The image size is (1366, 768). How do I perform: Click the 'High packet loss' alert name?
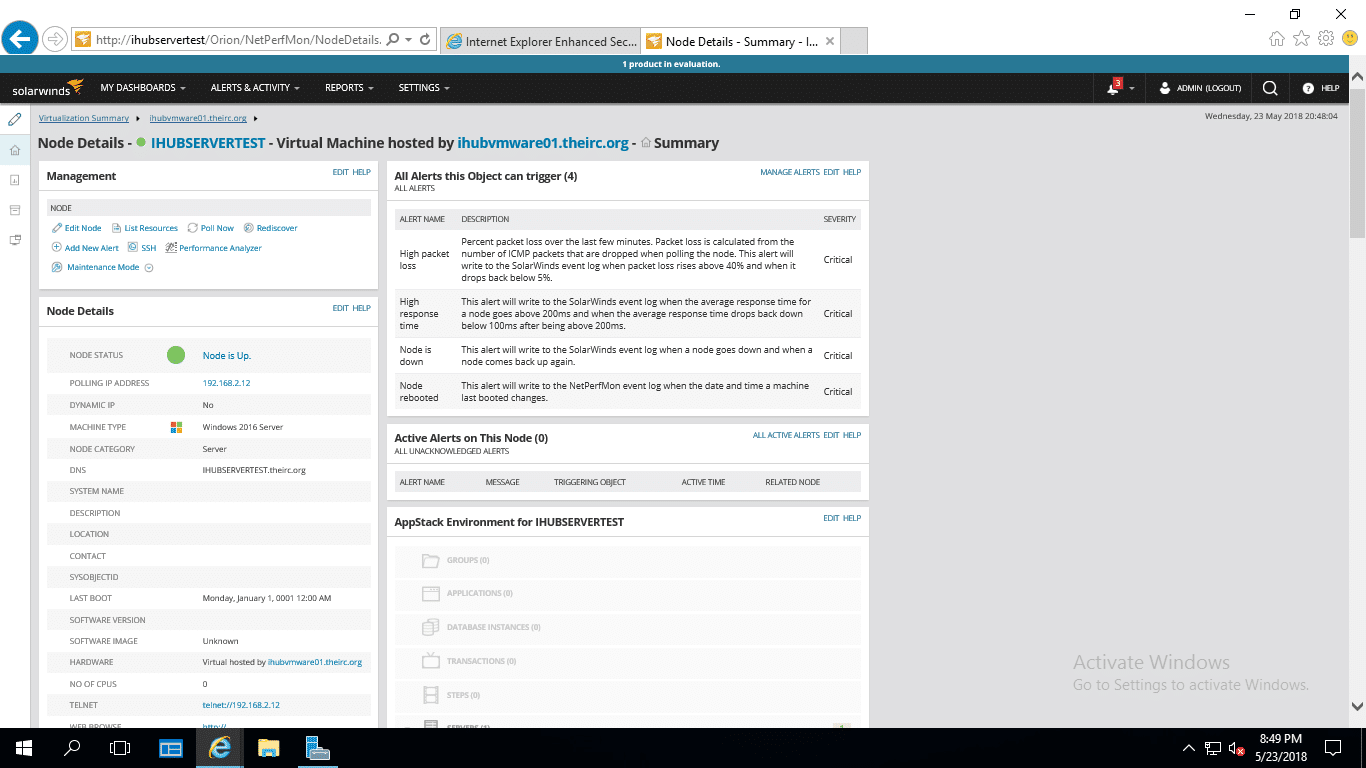pos(424,260)
